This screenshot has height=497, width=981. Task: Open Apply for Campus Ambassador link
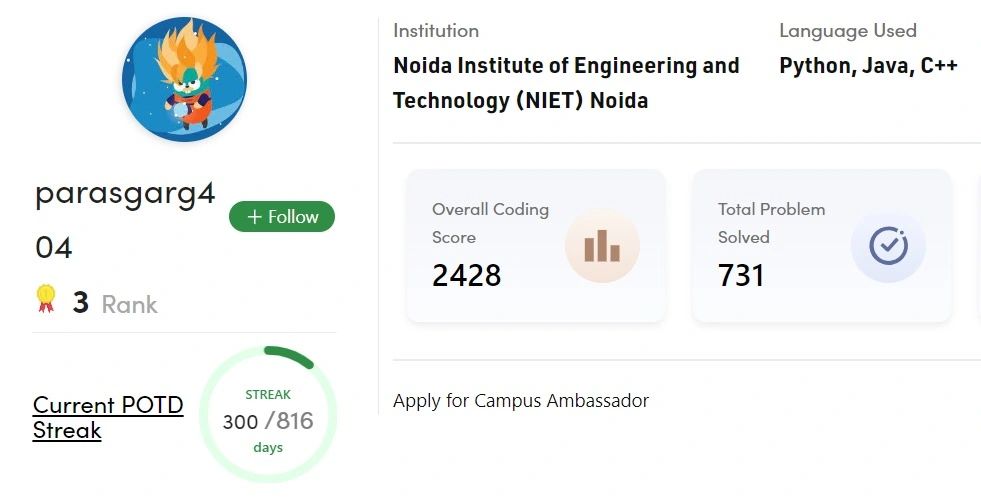coord(521,401)
